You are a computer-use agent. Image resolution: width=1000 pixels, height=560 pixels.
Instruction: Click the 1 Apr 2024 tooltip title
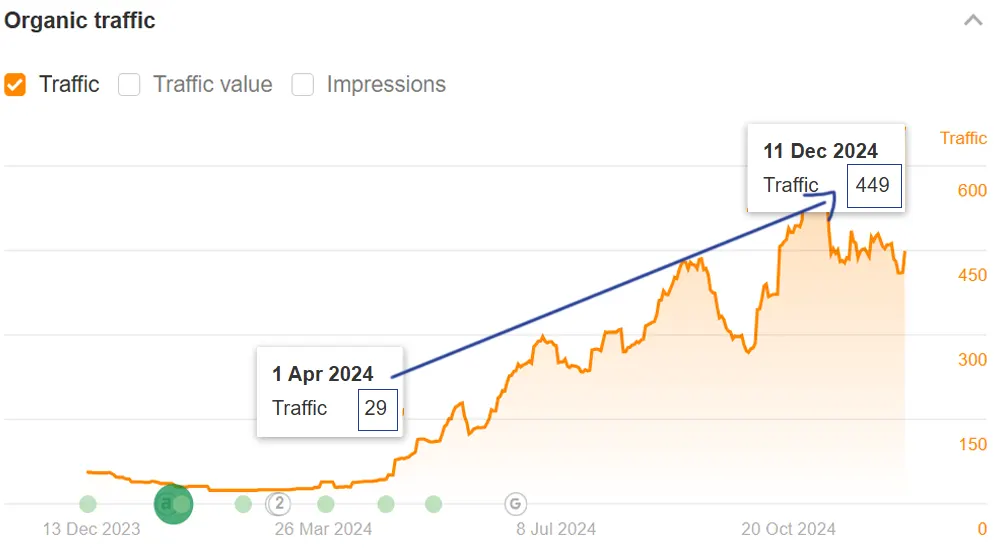tap(323, 374)
